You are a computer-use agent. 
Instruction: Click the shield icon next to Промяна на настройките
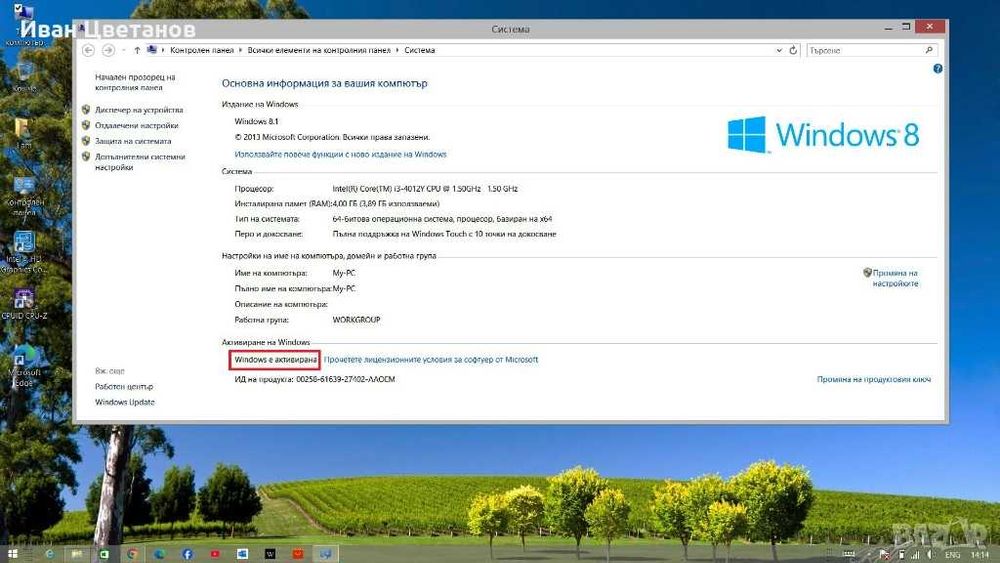[x=867, y=273]
